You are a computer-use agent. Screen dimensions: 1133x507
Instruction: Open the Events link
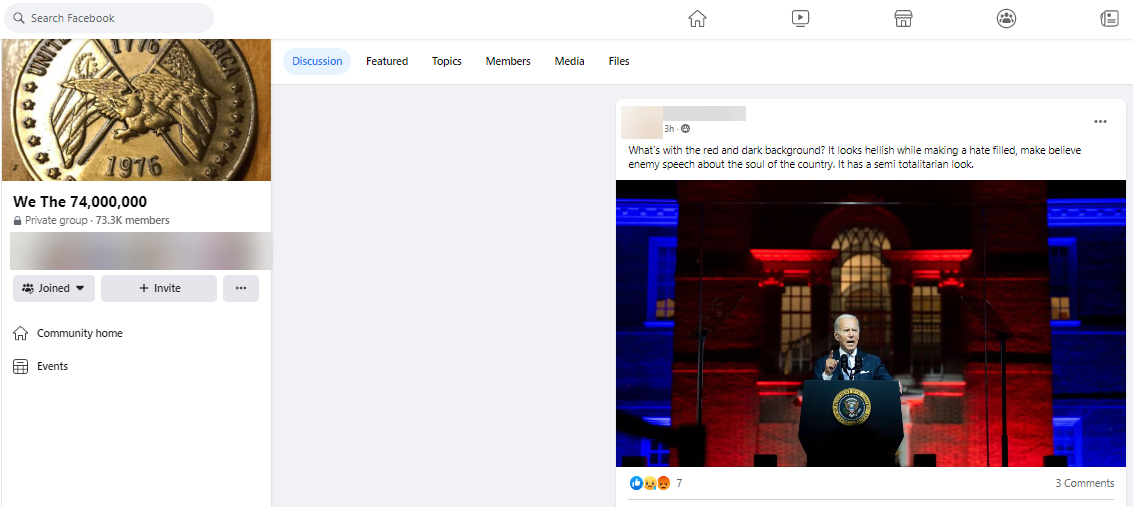click(x=52, y=366)
